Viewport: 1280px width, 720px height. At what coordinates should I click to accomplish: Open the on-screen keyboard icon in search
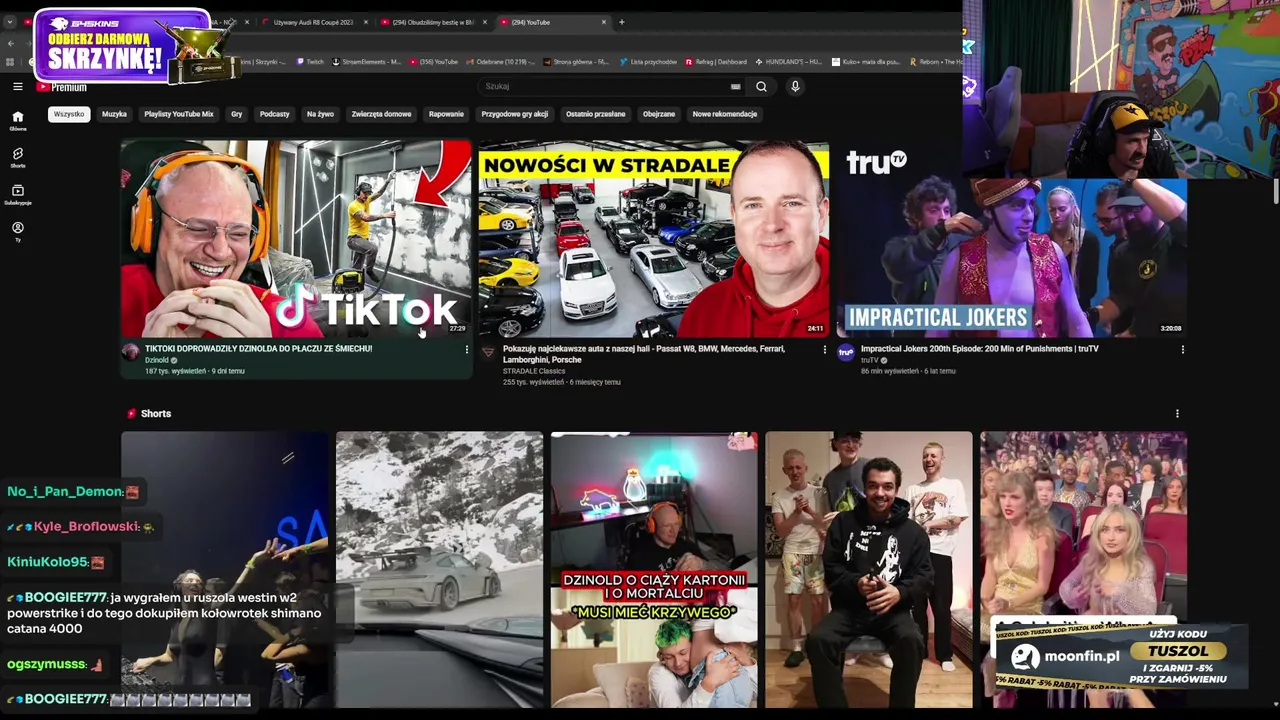tap(735, 87)
